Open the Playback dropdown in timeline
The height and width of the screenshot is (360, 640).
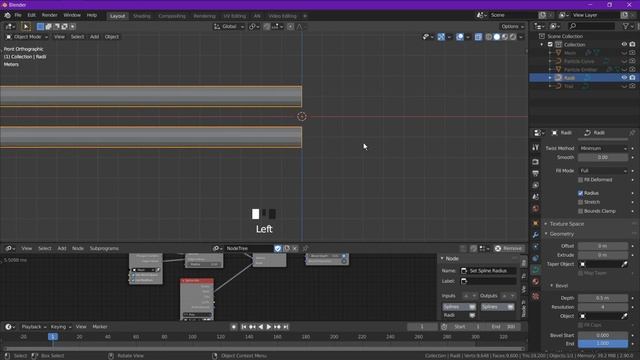click(33, 327)
